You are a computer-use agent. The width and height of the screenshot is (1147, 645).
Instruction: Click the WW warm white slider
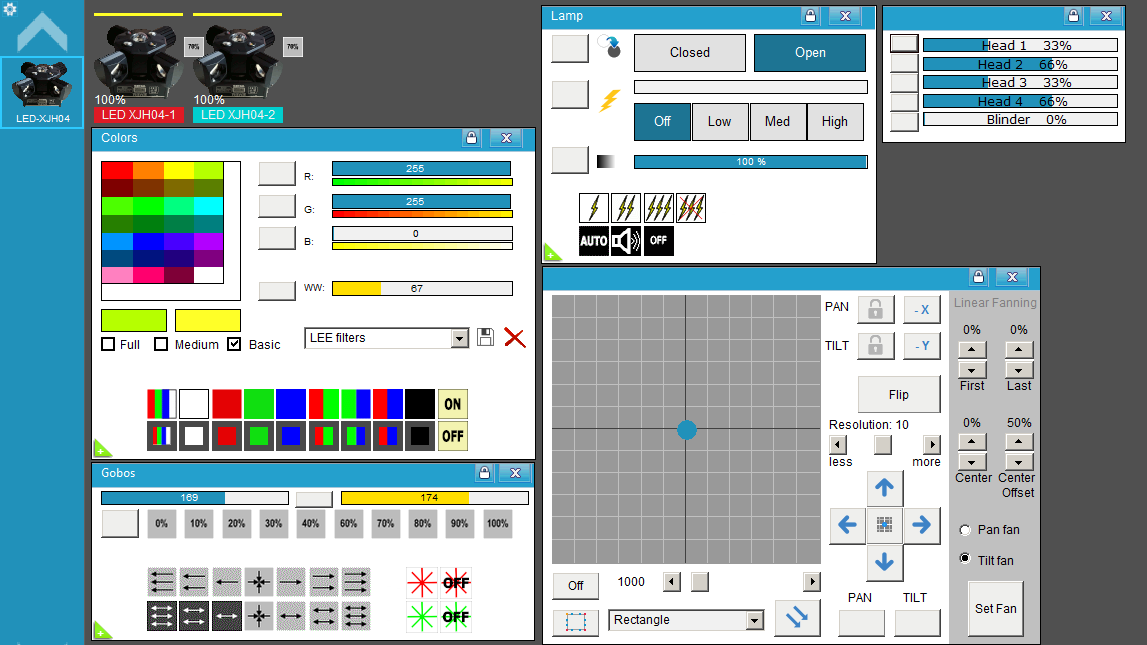pos(422,288)
